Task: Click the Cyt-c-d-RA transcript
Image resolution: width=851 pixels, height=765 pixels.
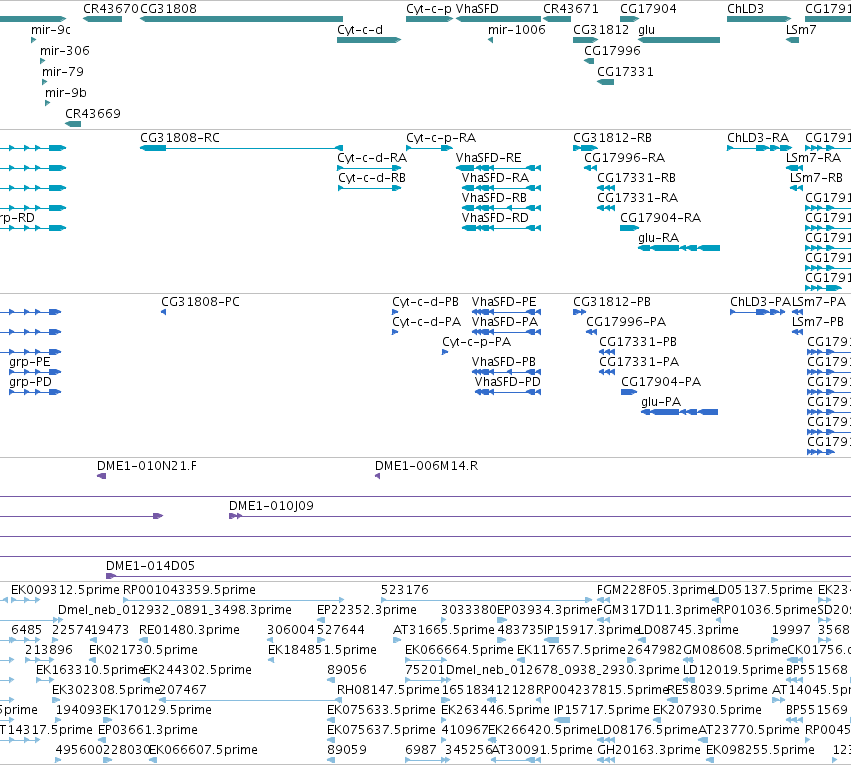Action: (x=369, y=168)
